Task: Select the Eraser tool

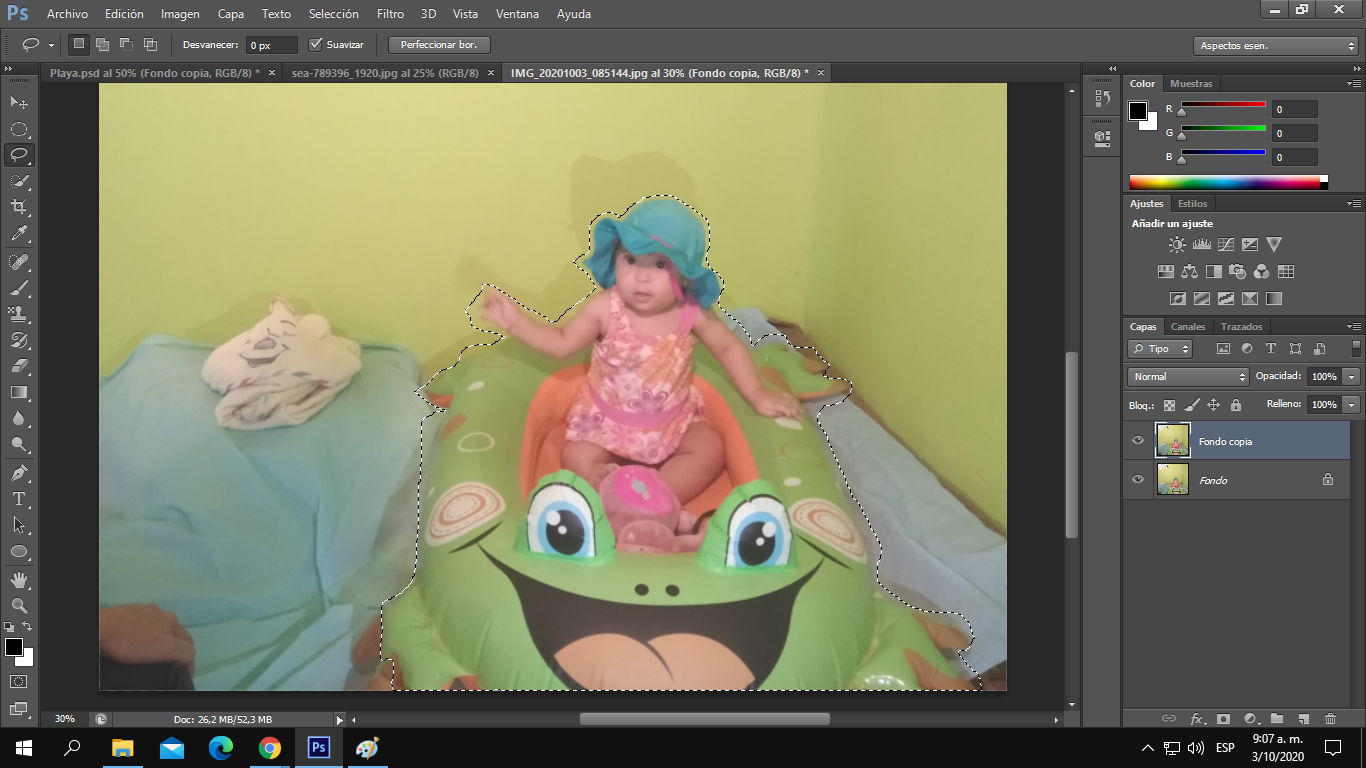Action: (19, 366)
